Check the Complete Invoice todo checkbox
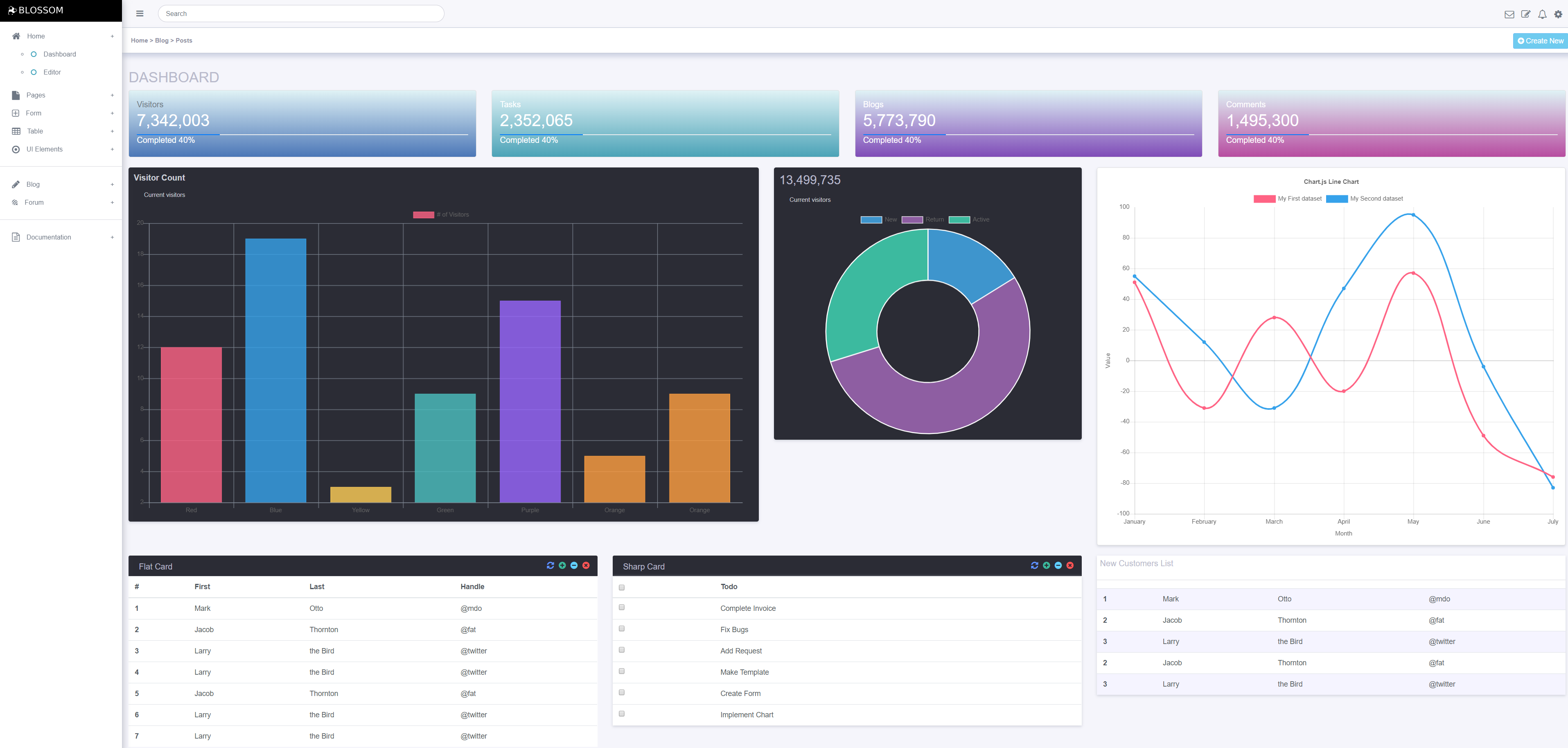The height and width of the screenshot is (748, 1568). tap(621, 607)
